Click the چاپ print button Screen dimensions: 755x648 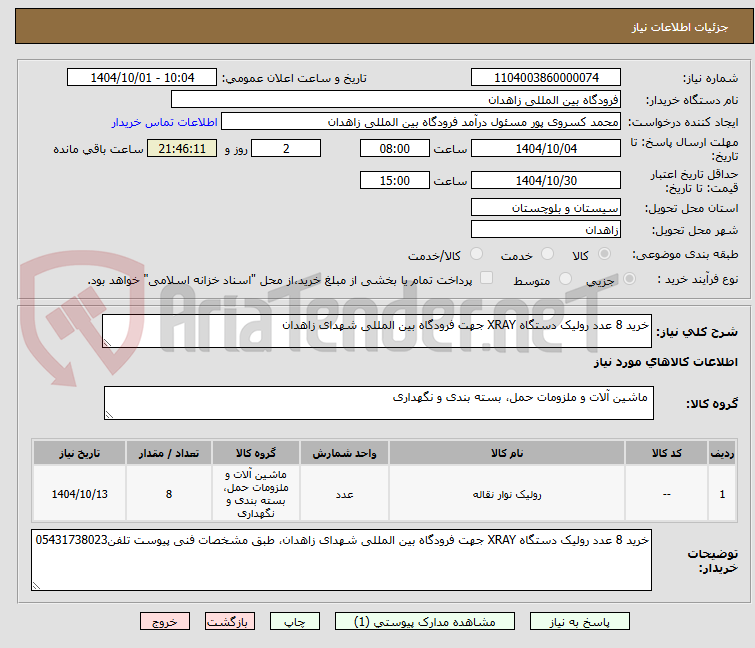(295, 622)
